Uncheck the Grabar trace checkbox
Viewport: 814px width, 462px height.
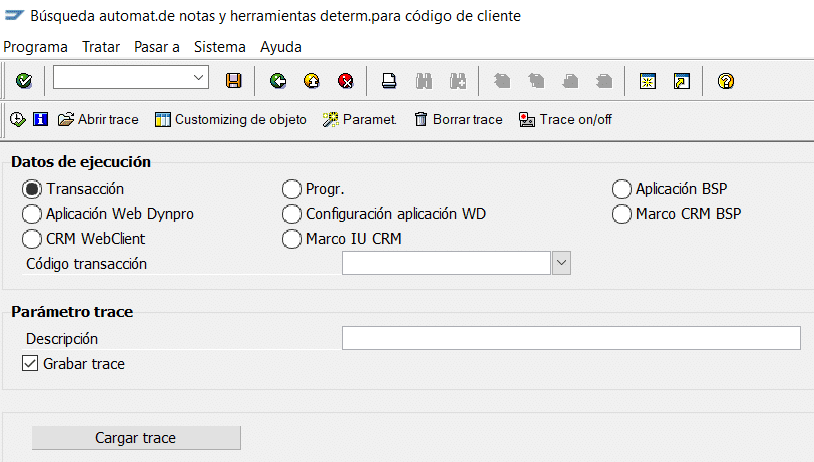pyautogui.click(x=29, y=364)
